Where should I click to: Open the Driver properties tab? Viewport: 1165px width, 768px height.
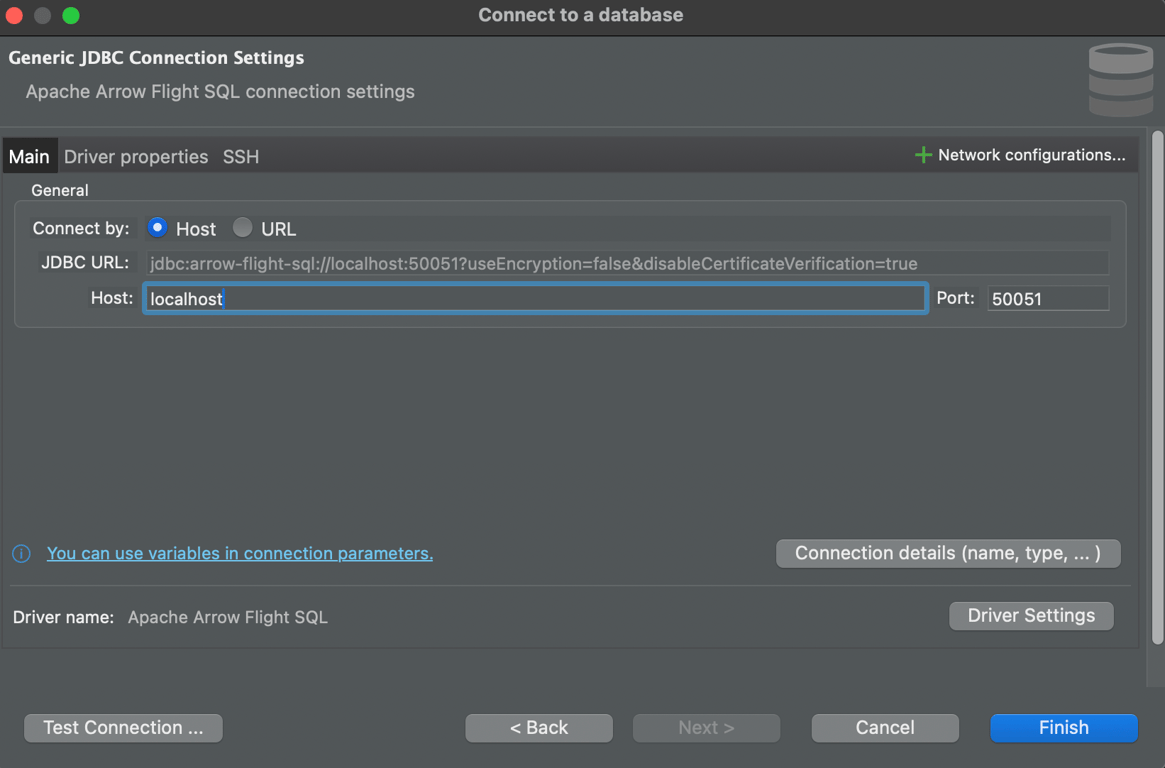(x=136, y=157)
